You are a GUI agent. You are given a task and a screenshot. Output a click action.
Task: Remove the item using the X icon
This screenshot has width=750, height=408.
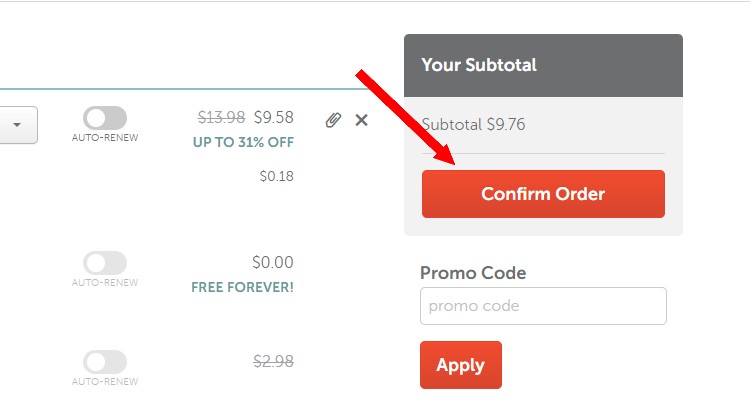coord(362,120)
